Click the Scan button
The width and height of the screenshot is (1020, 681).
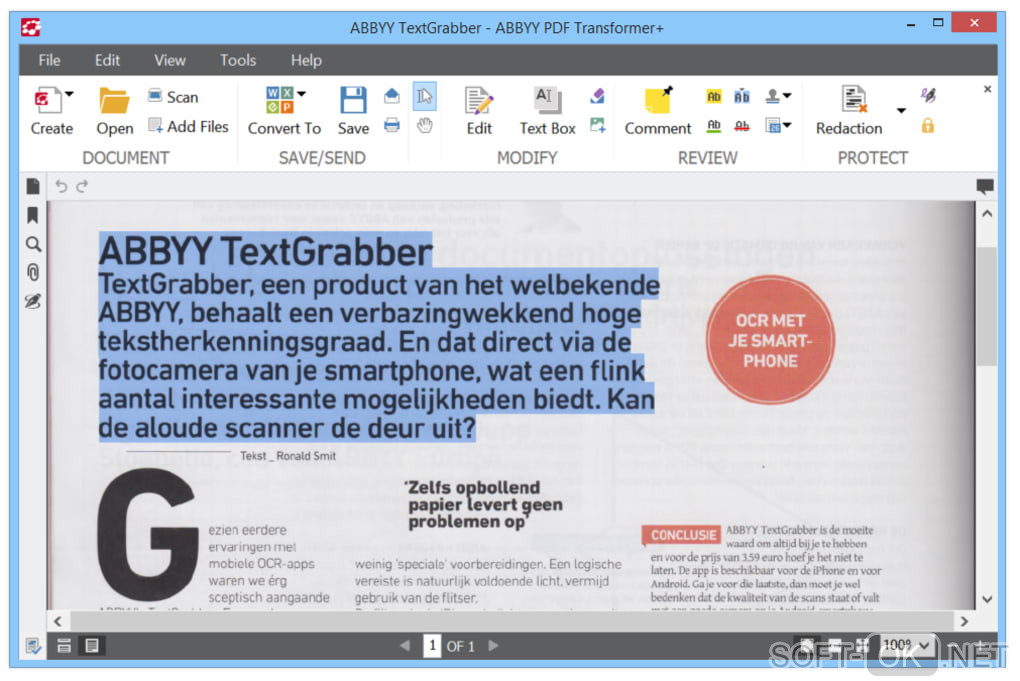point(173,97)
